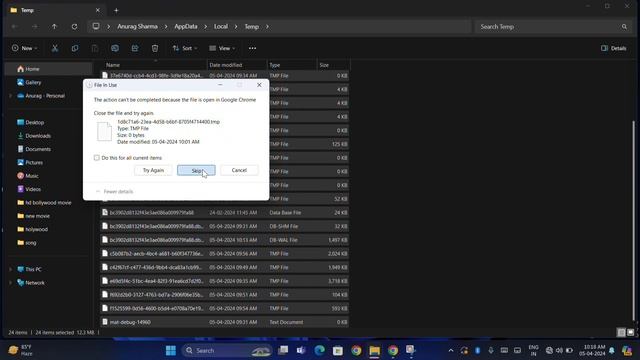Click the taskbar Search box
This screenshot has height=360, width=640.
(227, 350)
